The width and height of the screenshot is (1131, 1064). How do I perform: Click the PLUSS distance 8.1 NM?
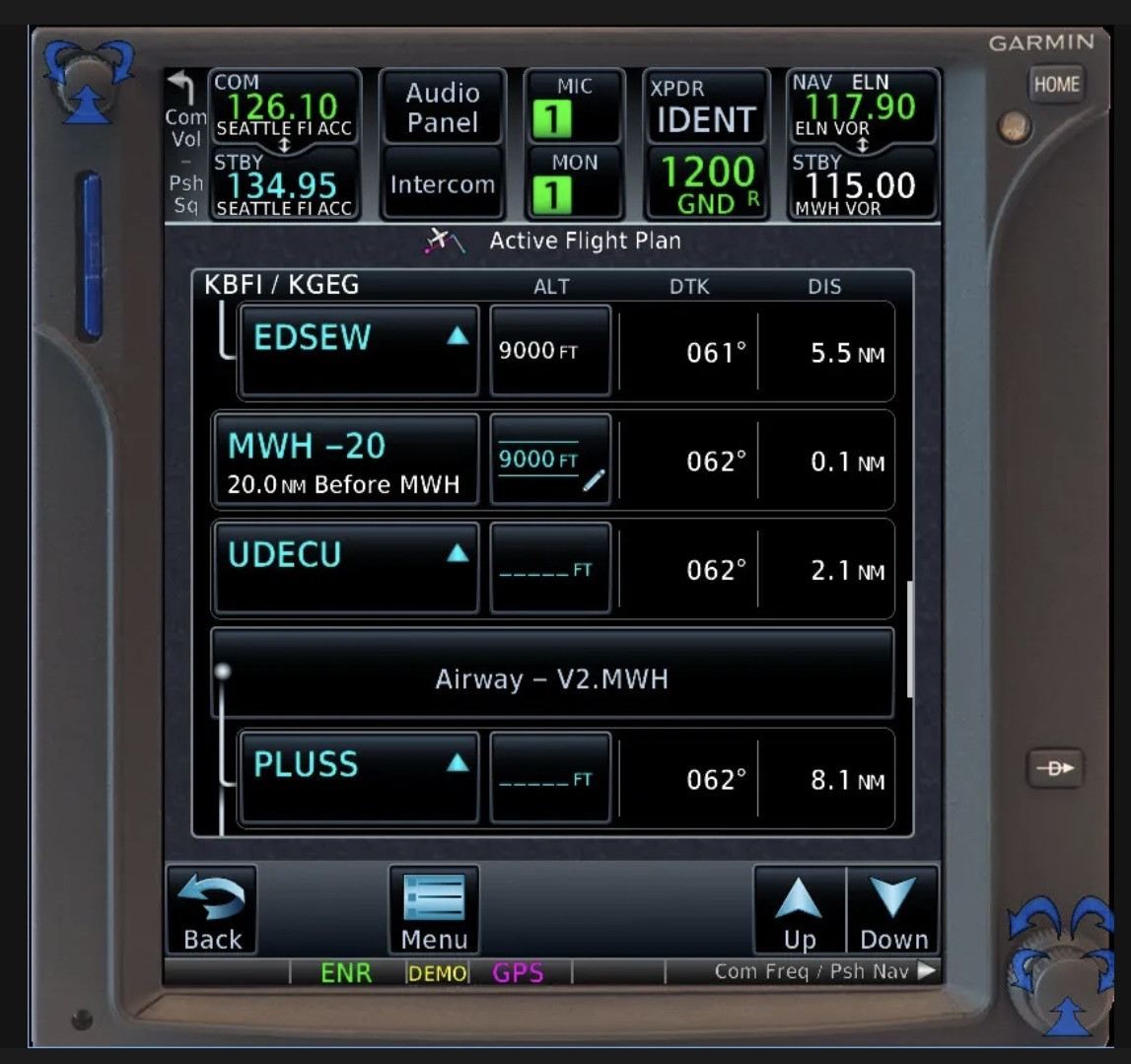(848, 780)
